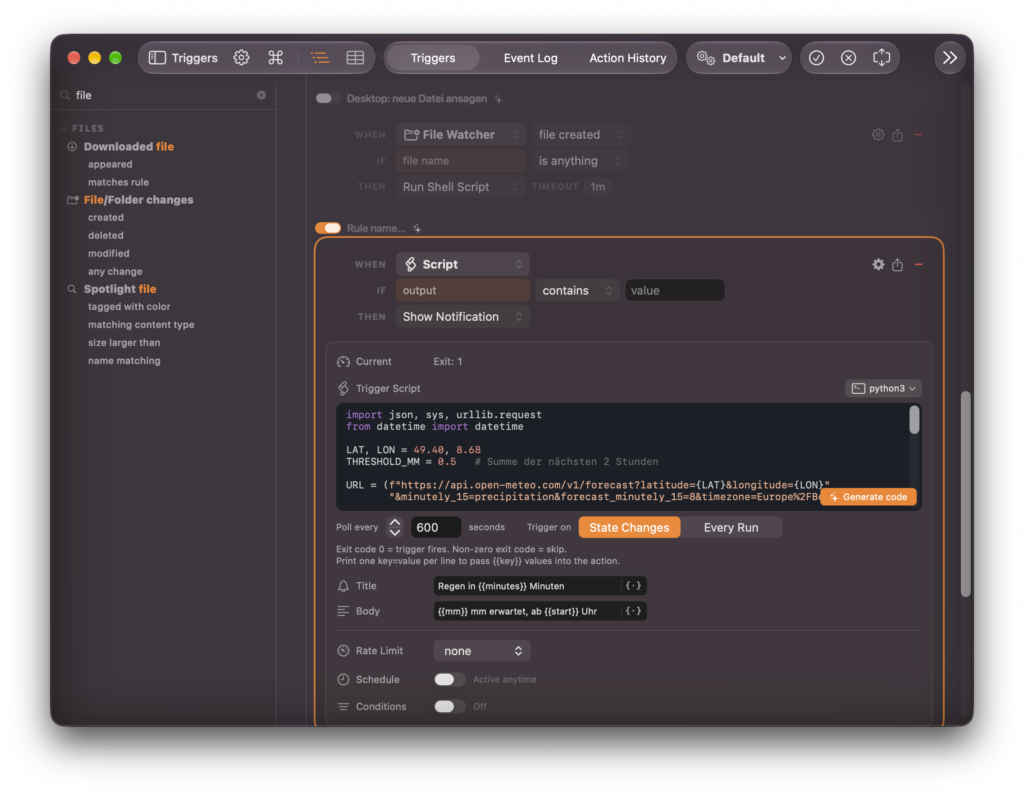Screen dimensions: 1024x793
Task: Switch to list view layout icon
Action: (320, 57)
